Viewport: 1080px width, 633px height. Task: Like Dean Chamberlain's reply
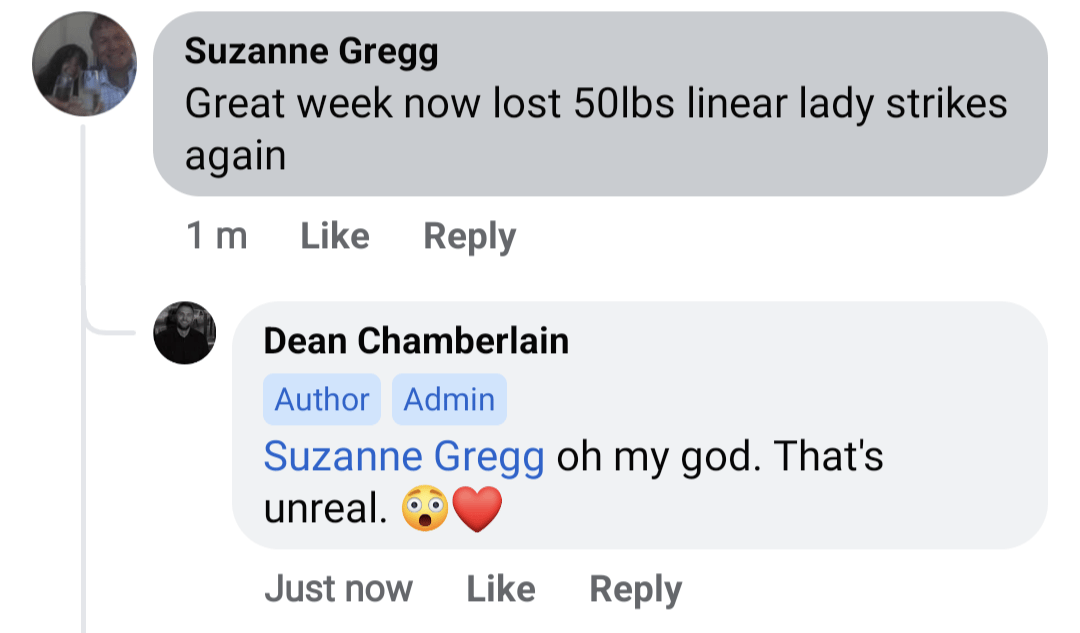(x=500, y=589)
